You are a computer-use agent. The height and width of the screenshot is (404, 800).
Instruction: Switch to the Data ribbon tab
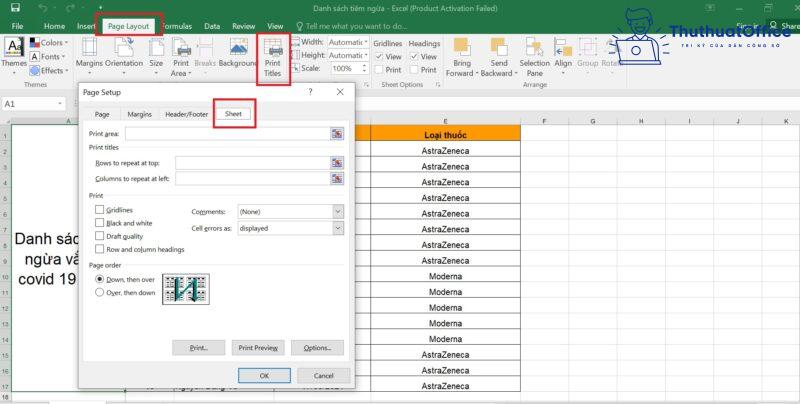(x=212, y=26)
